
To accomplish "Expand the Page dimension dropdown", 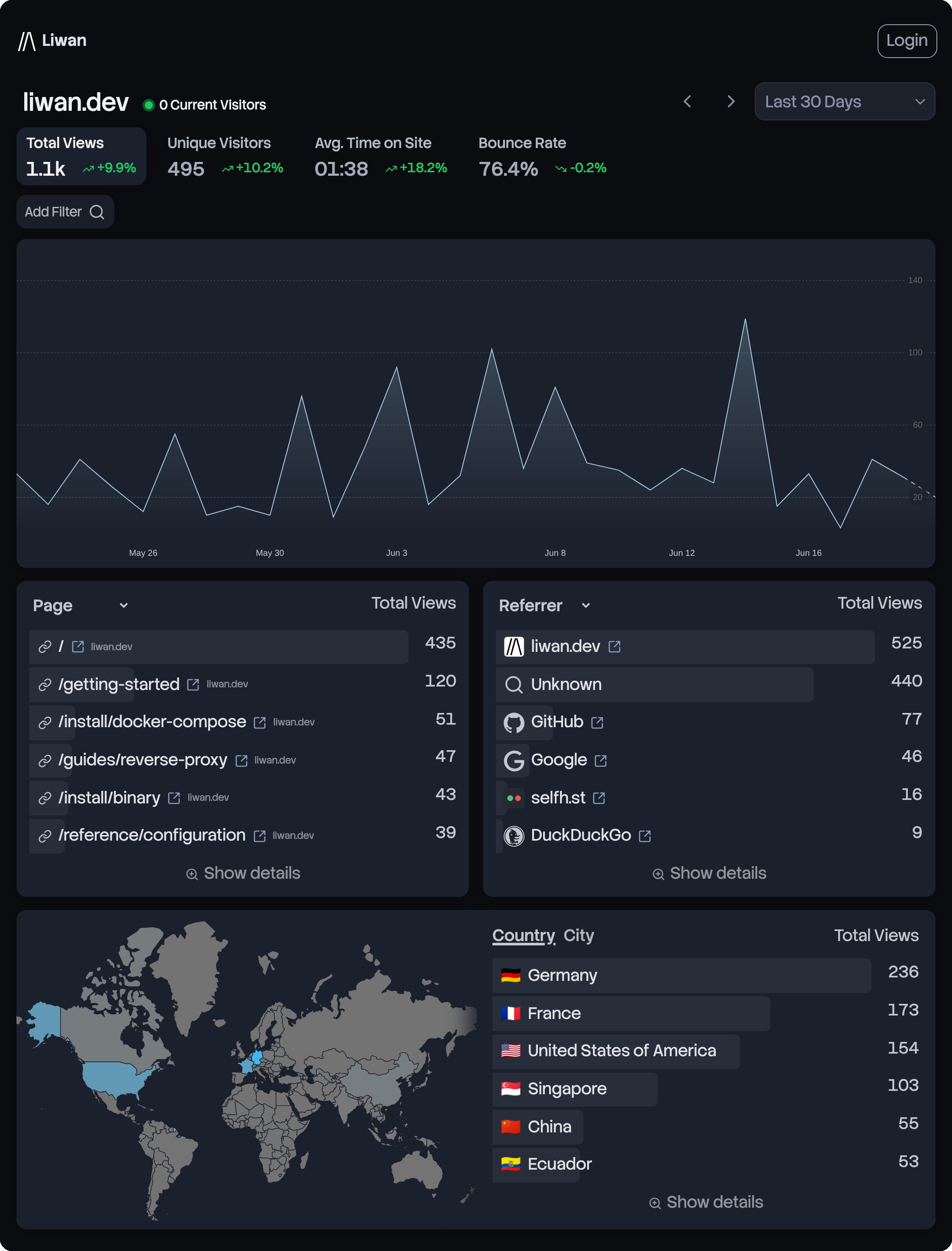I will pyautogui.click(x=81, y=606).
